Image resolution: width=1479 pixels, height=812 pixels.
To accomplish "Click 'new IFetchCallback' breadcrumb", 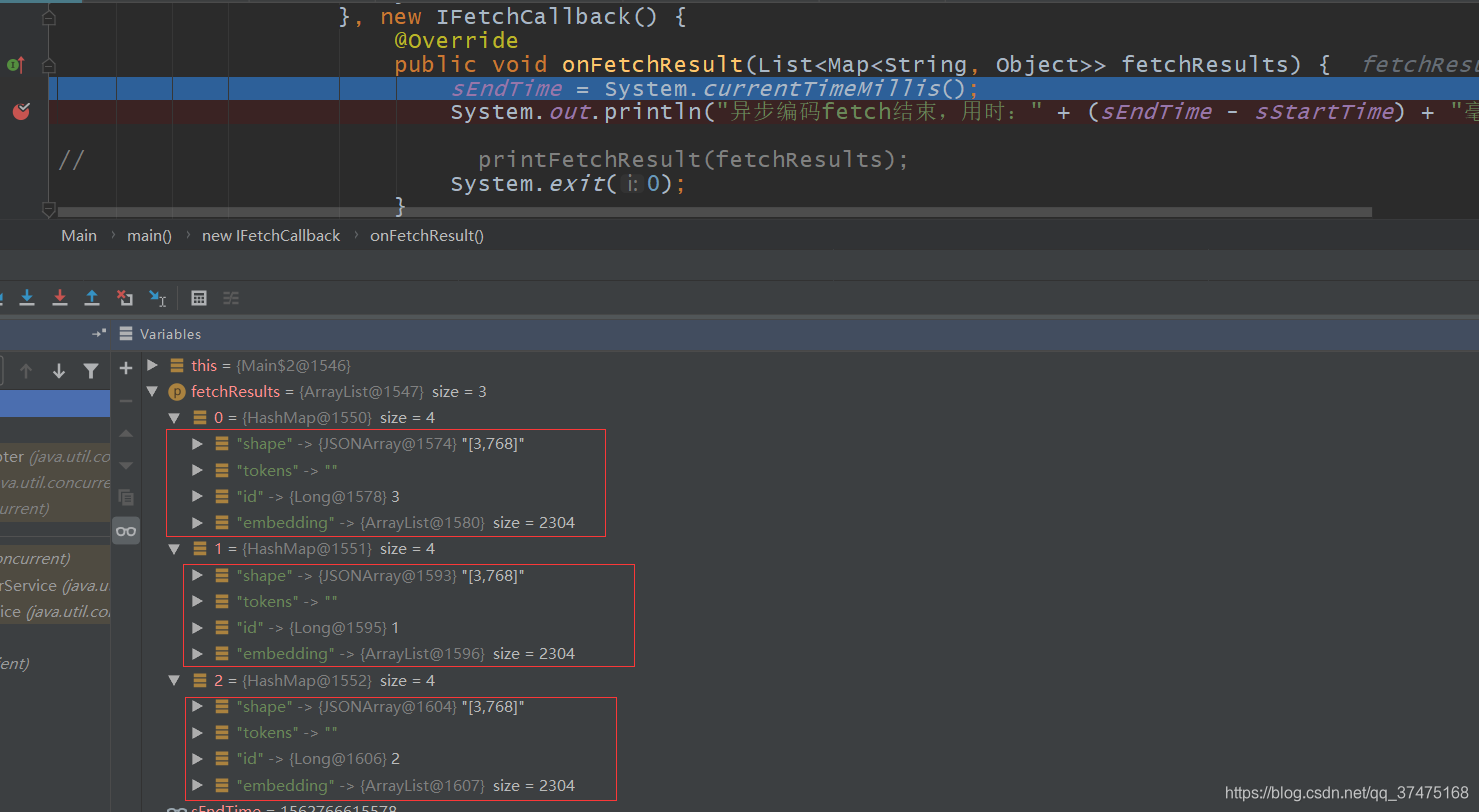I will click(x=271, y=235).
